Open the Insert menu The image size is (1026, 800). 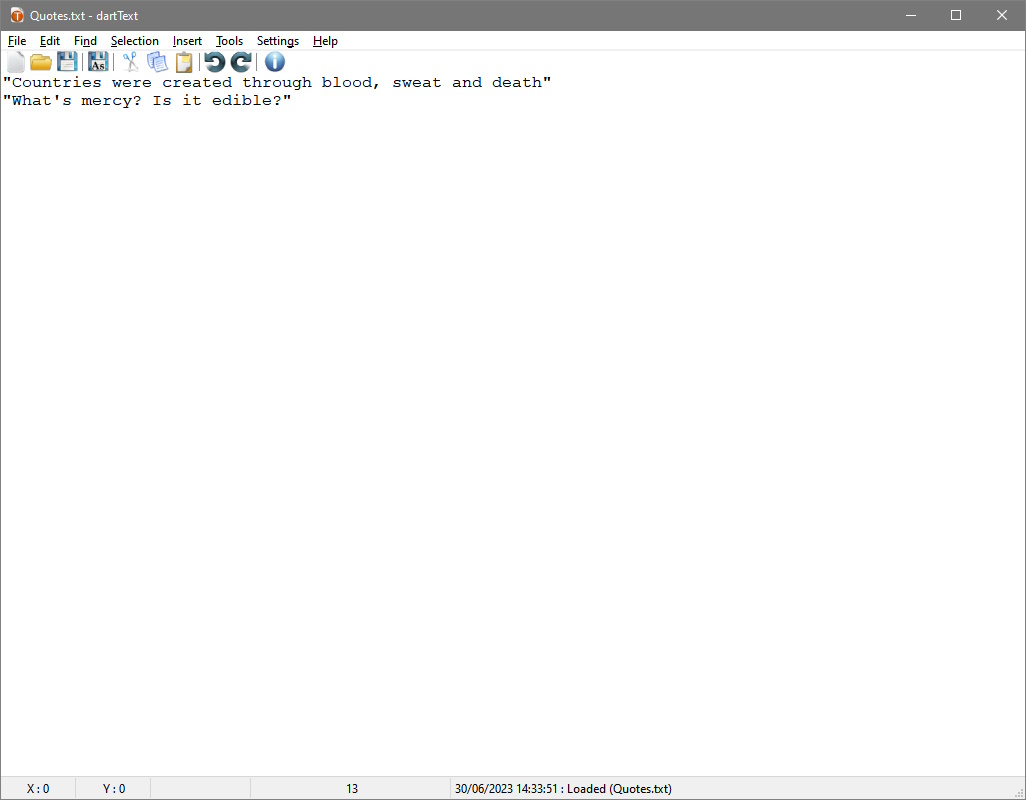[x=187, y=41]
